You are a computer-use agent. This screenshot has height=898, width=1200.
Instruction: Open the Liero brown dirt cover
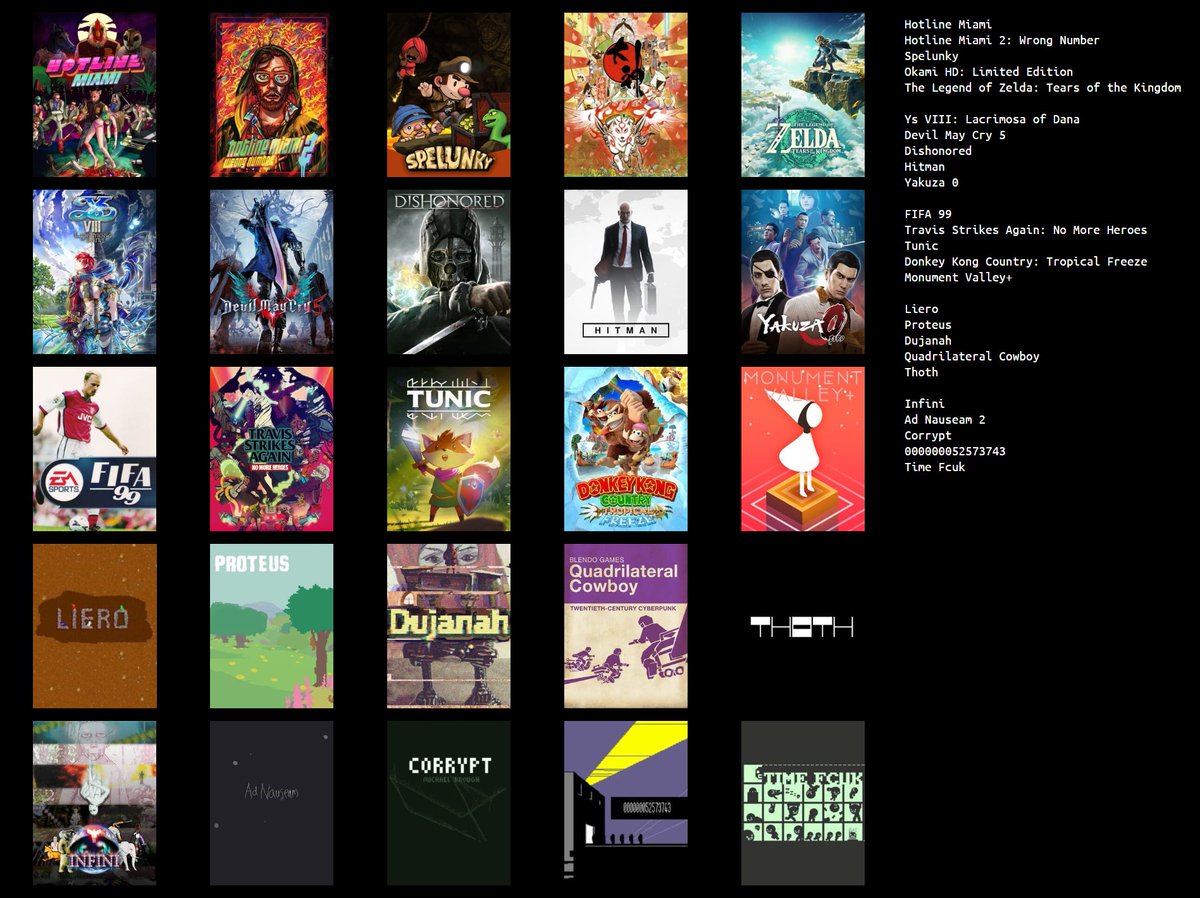click(x=94, y=626)
